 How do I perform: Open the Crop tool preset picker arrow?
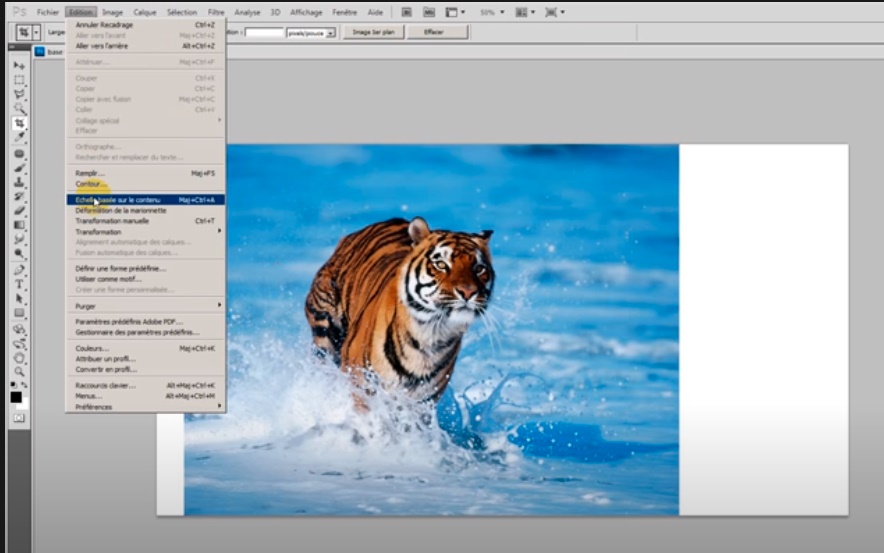pos(36,33)
